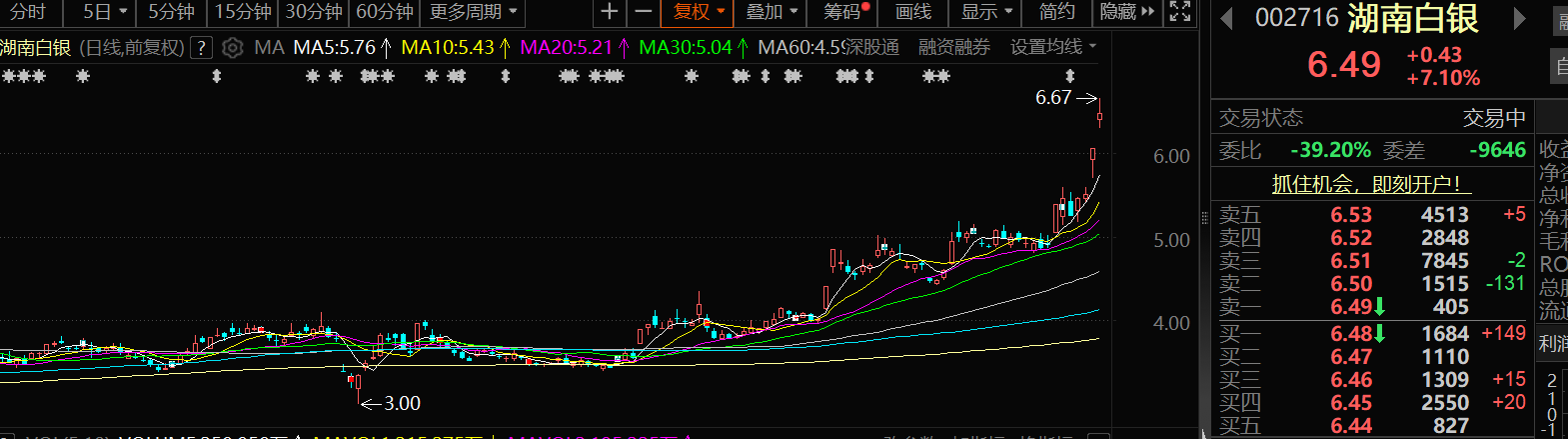This screenshot has width=1568, height=439.
Task: Click 卖五 price 6.53
Action: click(1351, 215)
